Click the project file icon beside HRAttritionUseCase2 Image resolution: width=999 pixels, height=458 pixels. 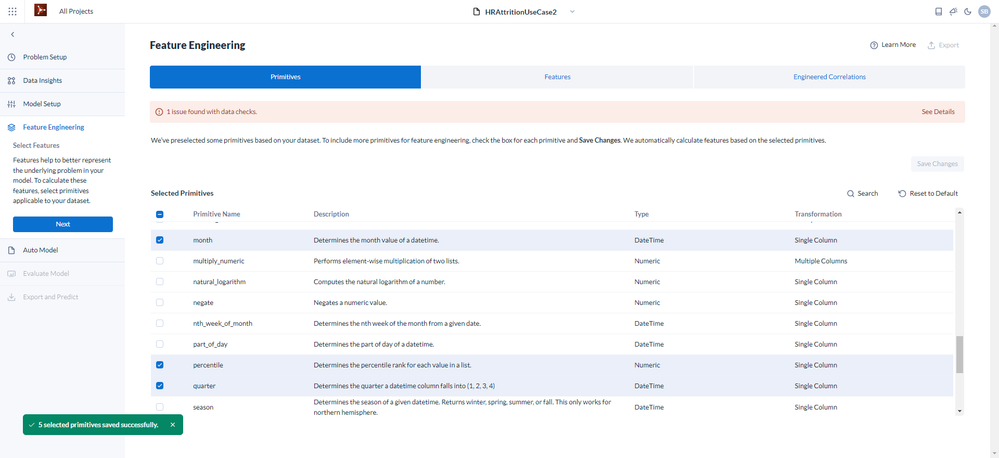pos(476,11)
